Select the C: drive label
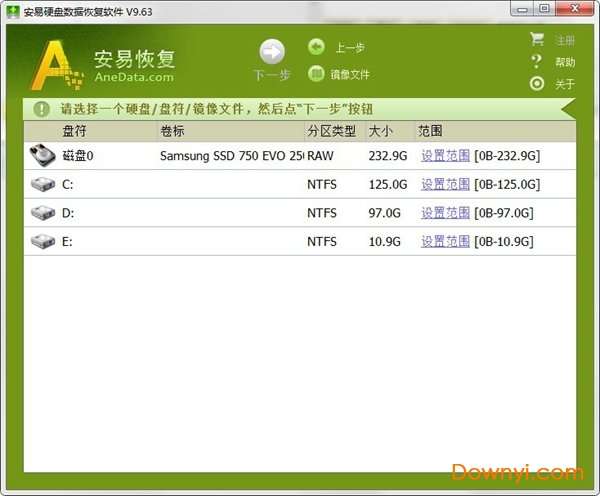 point(67,184)
